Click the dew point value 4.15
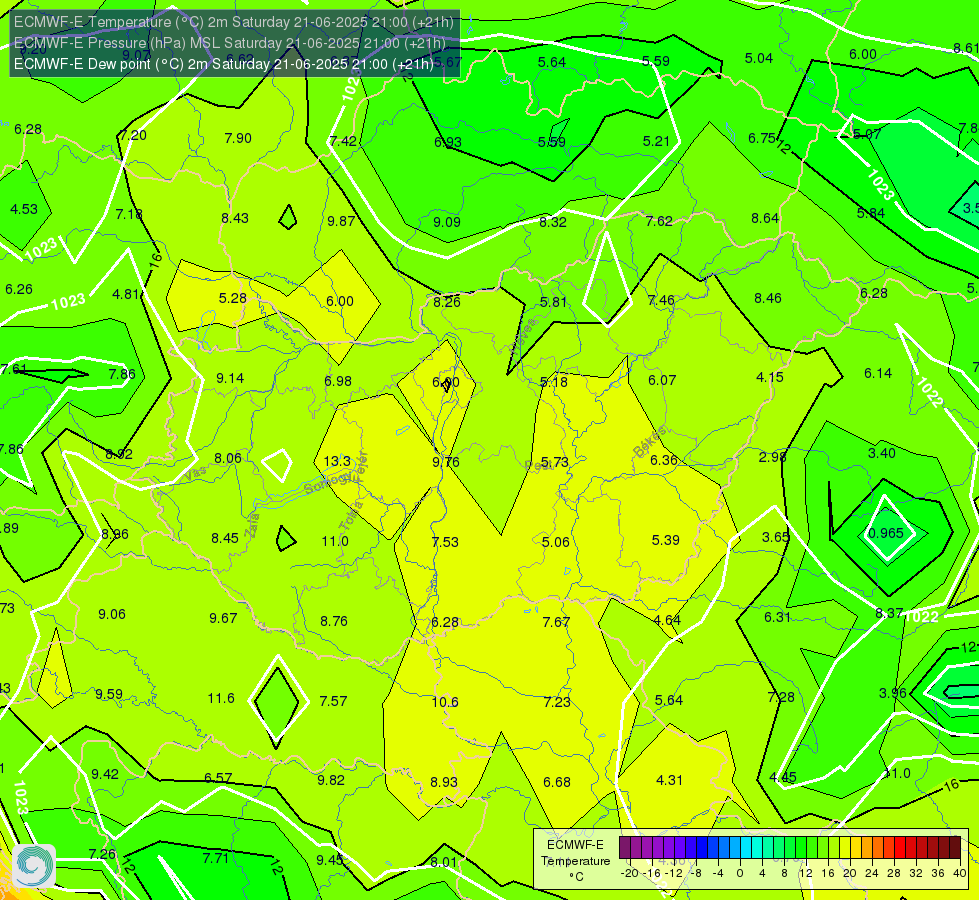 point(769,377)
